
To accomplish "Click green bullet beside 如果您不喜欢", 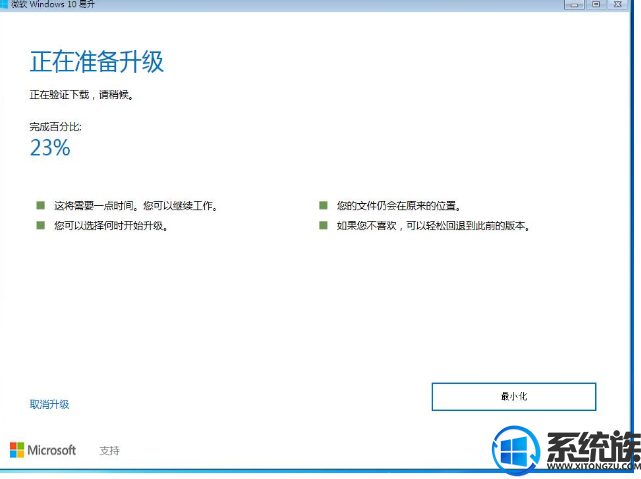I will click(x=323, y=225).
